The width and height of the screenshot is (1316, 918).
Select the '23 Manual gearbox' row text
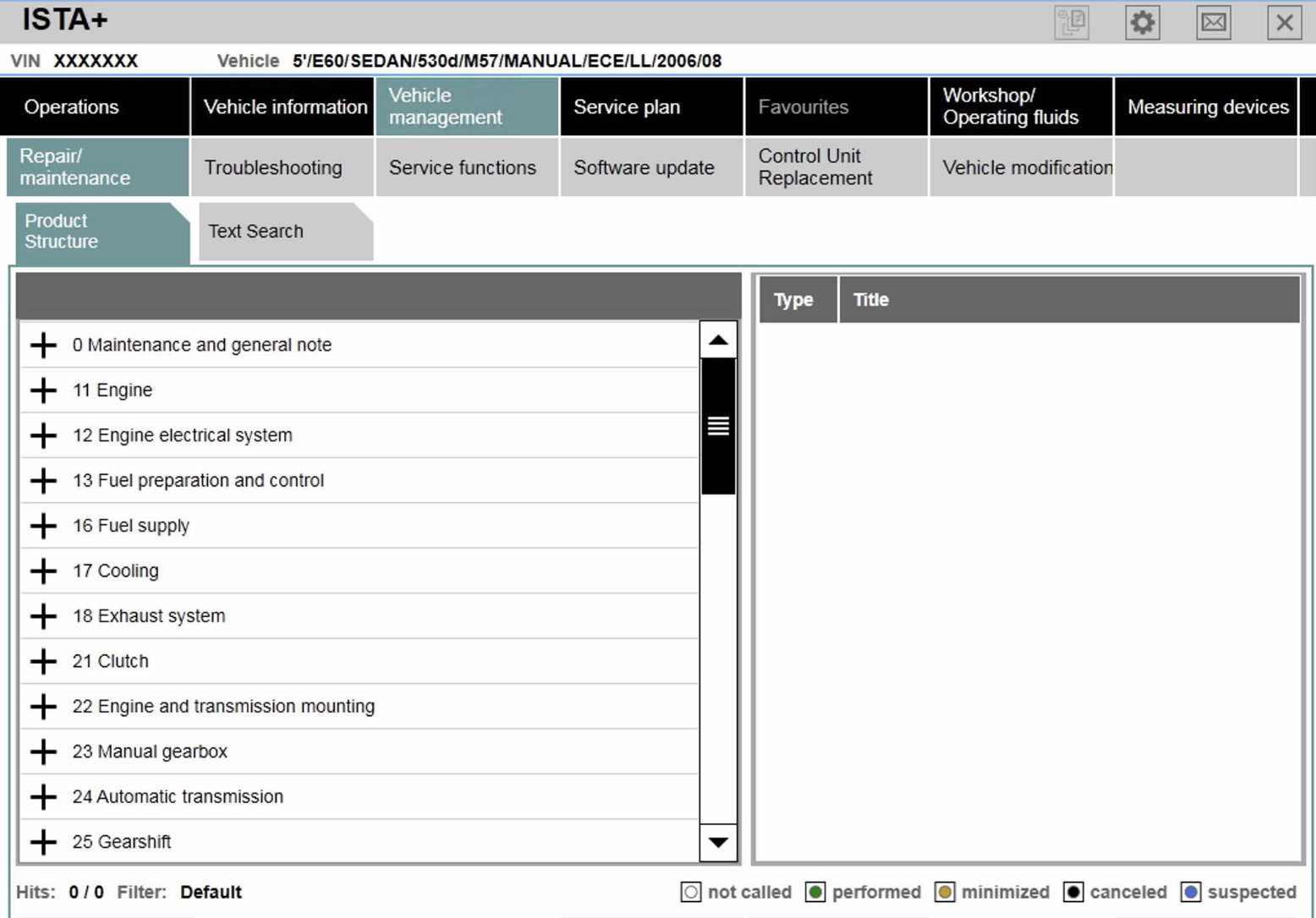coord(150,751)
